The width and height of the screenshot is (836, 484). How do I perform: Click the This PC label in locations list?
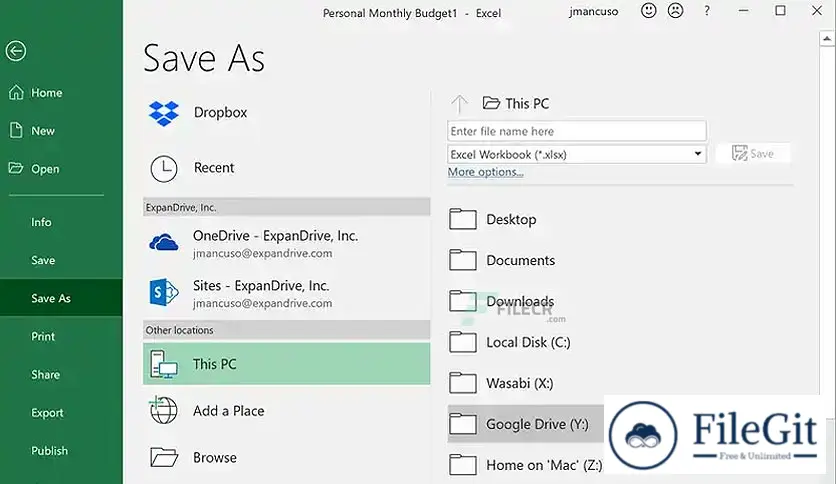click(214, 364)
